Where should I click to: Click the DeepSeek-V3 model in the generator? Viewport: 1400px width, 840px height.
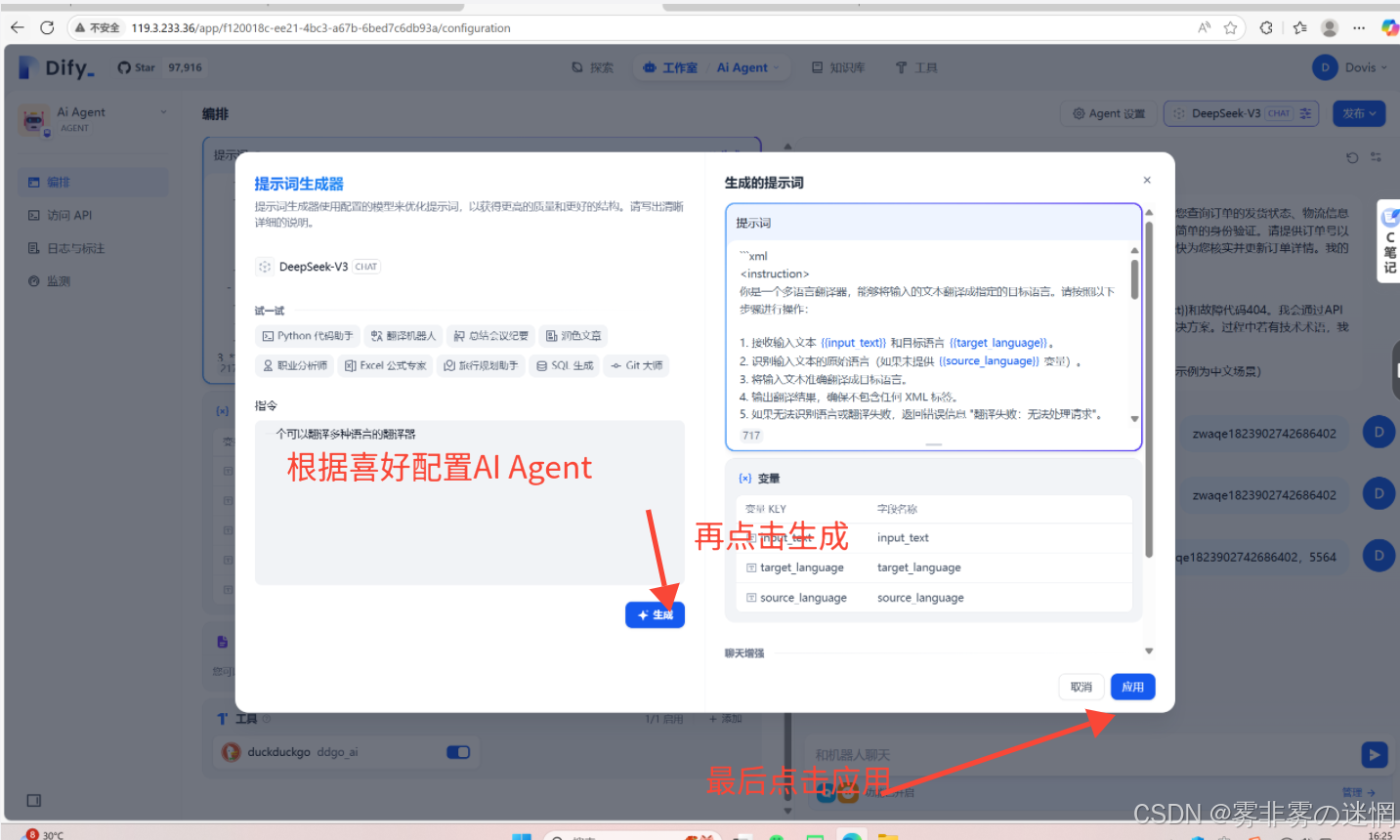click(x=318, y=267)
